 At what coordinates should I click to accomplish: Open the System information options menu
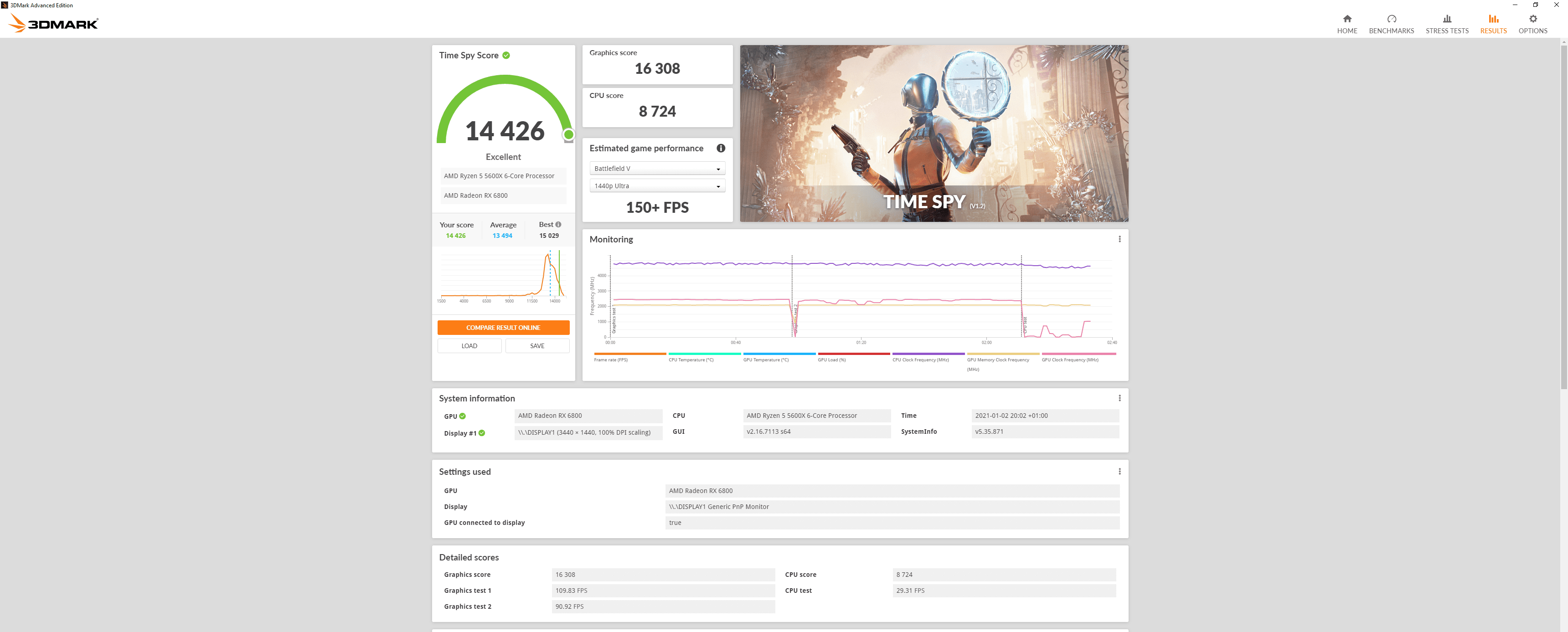click(x=1119, y=398)
